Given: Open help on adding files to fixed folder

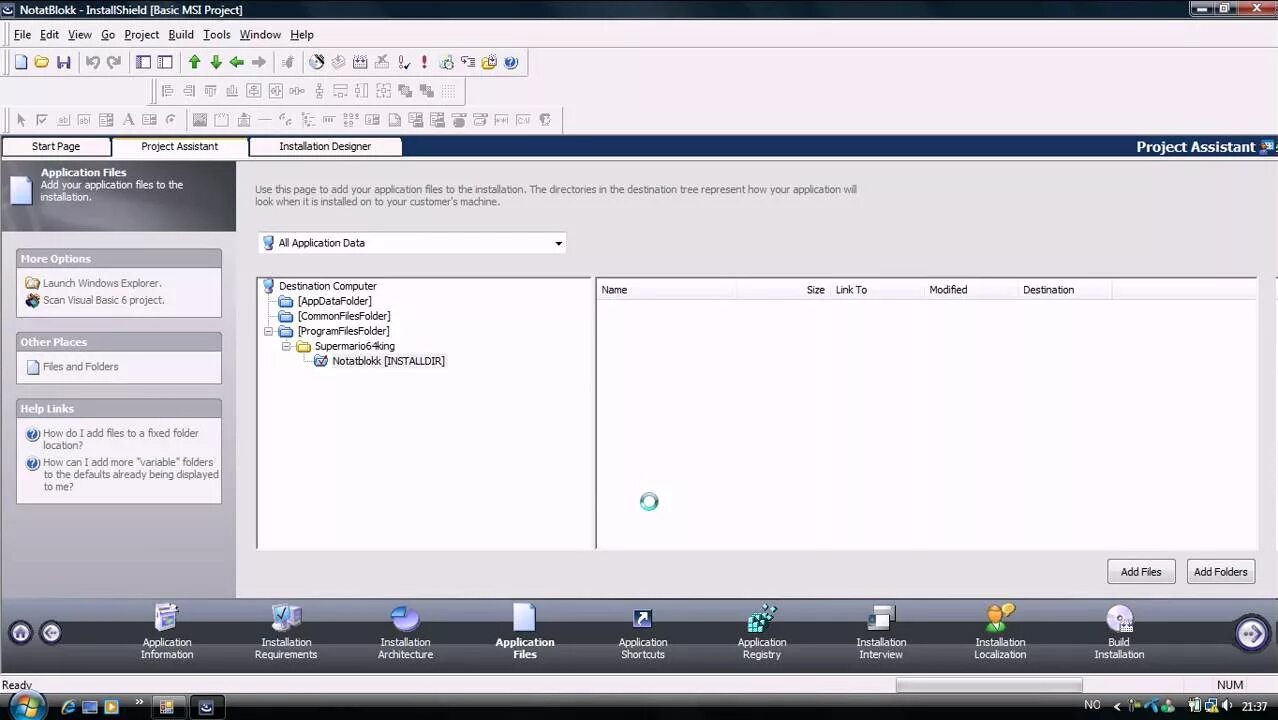Looking at the screenshot, I should [x=120, y=439].
